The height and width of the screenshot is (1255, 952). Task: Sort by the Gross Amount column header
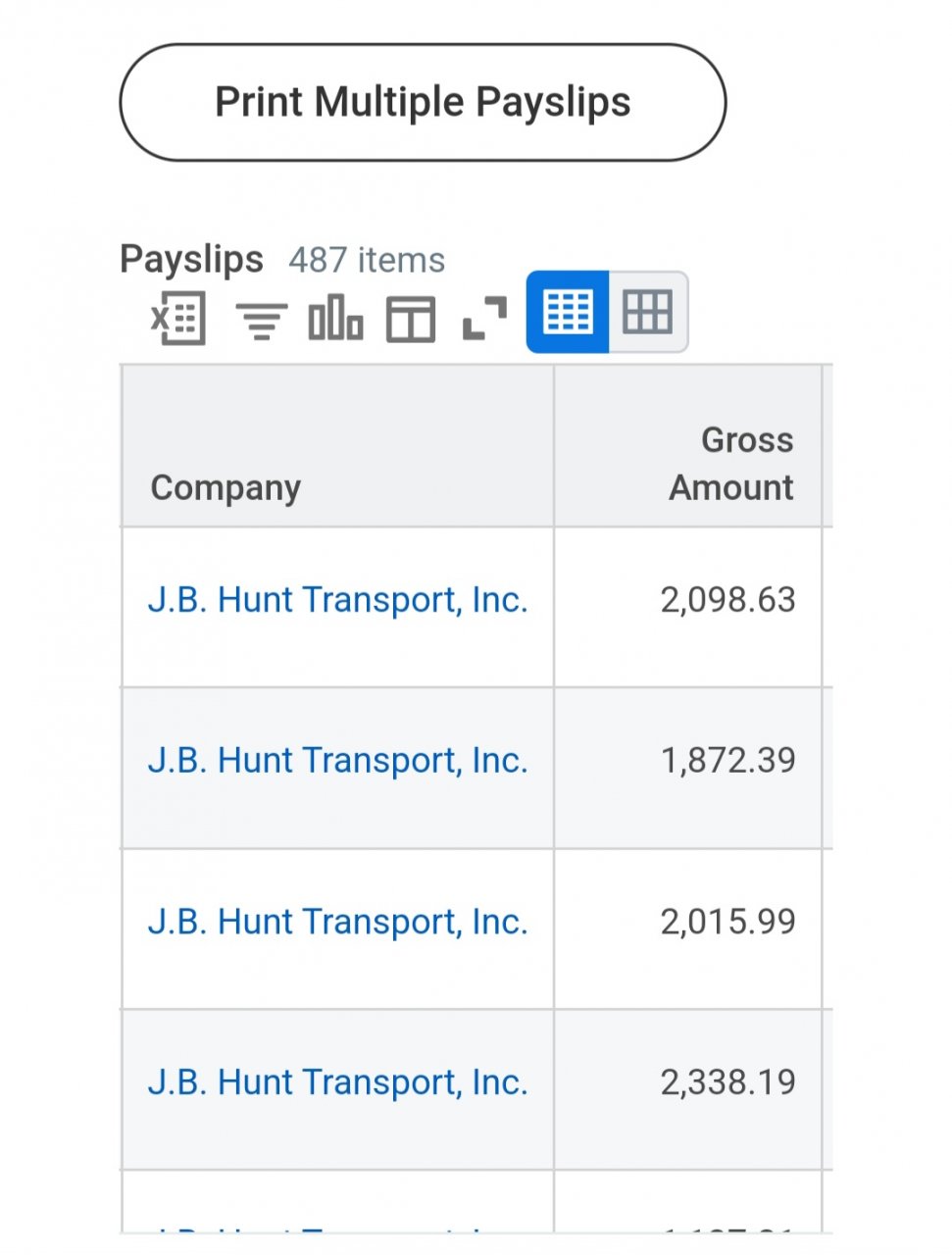731,464
